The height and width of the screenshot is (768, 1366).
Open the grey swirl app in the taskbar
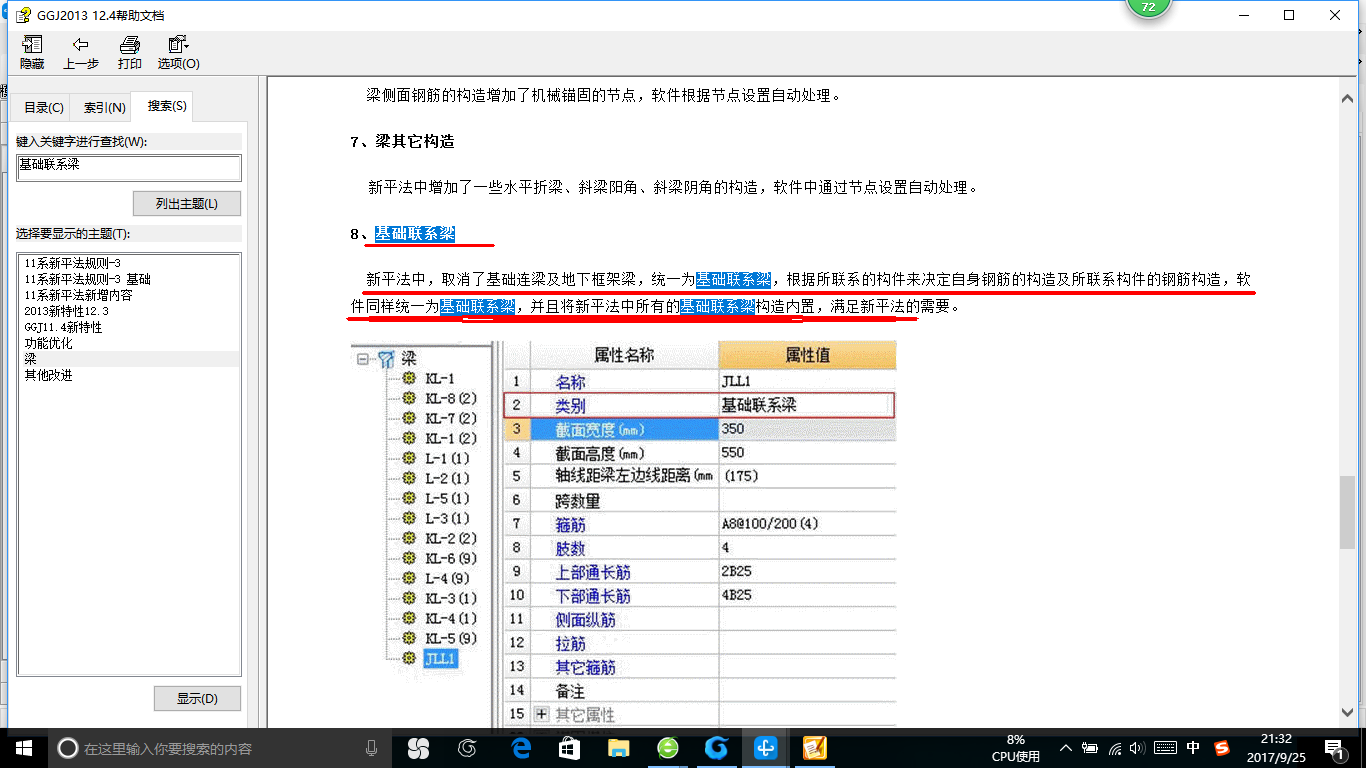pos(467,748)
